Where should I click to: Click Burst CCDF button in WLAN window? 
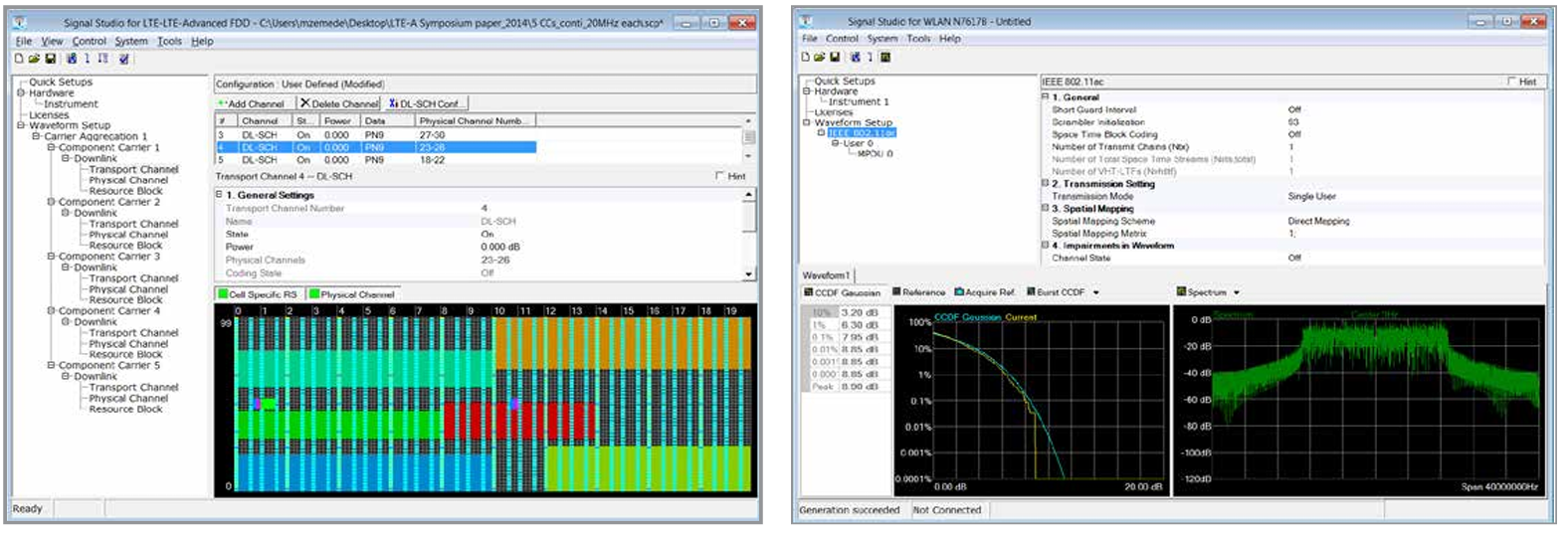click(1055, 292)
